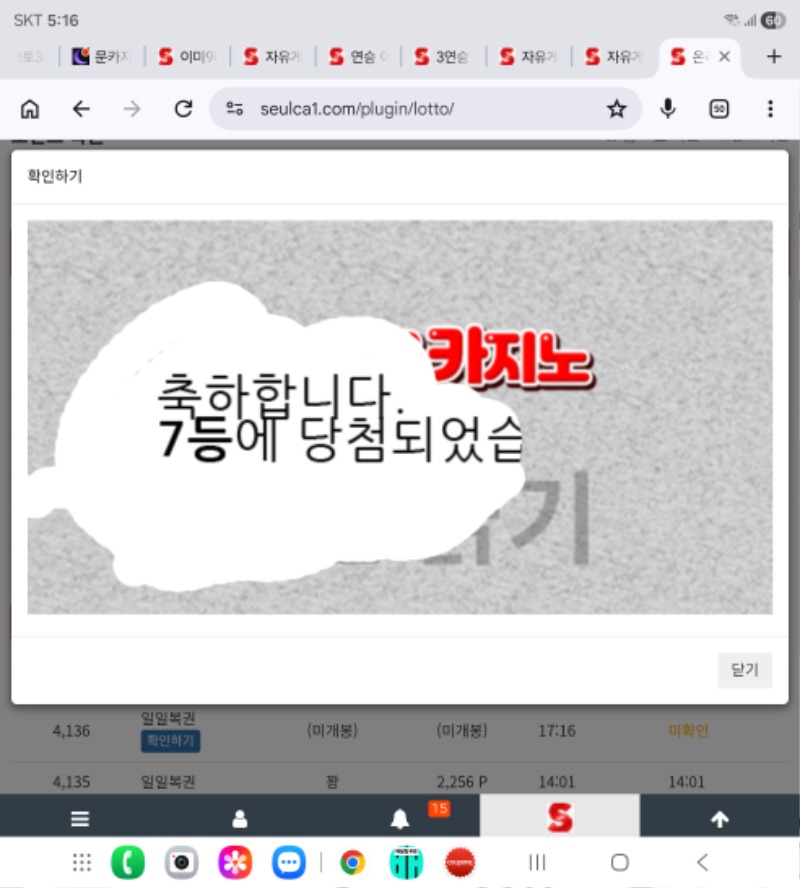Click the site info icon in address bar
Image resolution: width=800 pixels, height=888 pixels.
(x=235, y=109)
